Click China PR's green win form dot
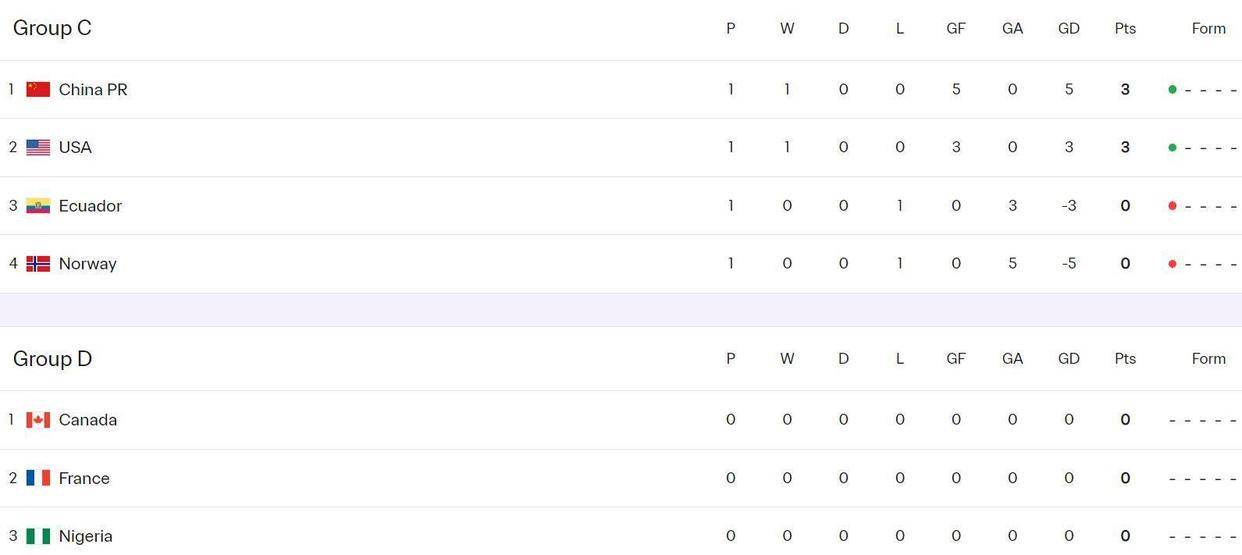Image resolution: width=1242 pixels, height=555 pixels. pyautogui.click(x=1172, y=89)
